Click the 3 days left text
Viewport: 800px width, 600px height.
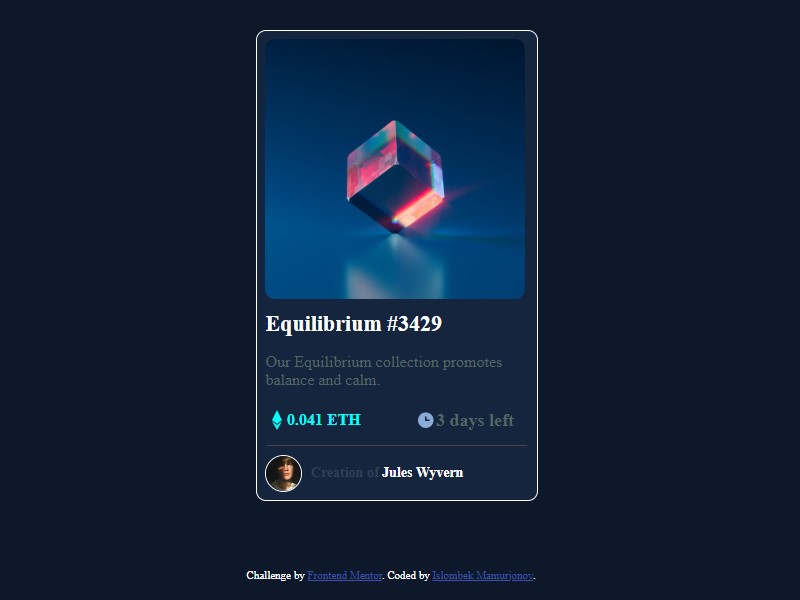click(474, 420)
